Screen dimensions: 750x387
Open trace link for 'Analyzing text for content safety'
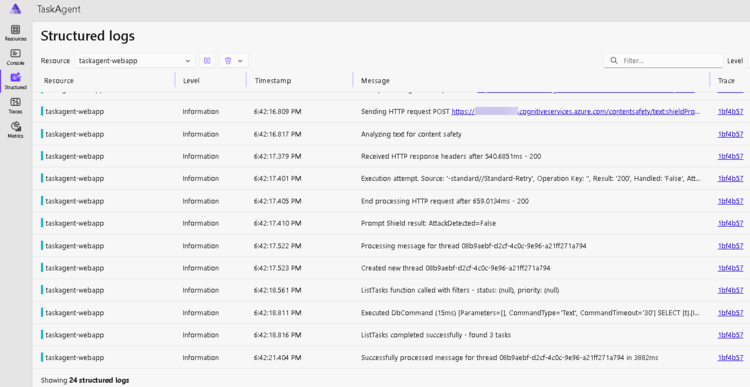tap(730, 134)
